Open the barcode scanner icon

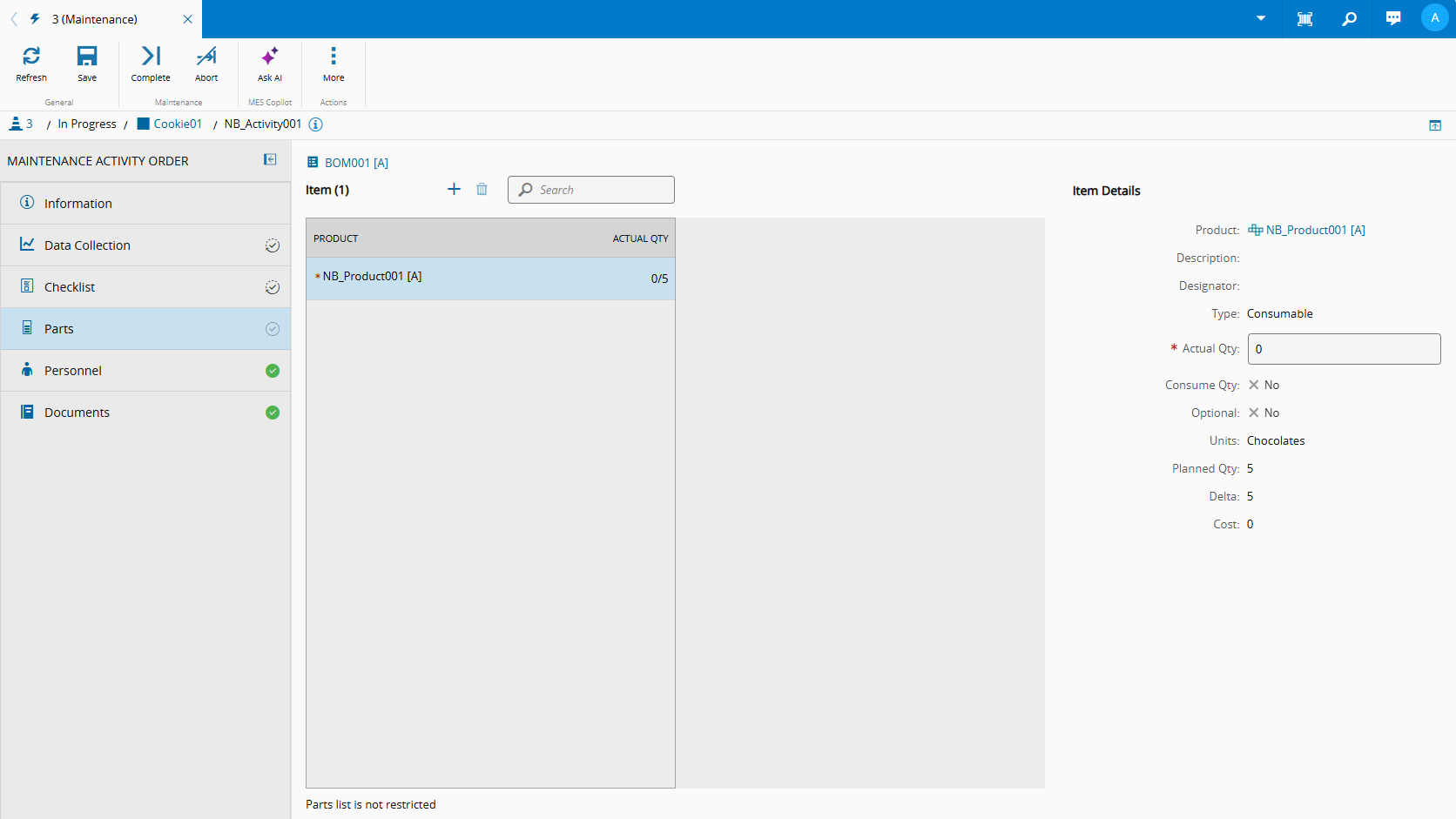[1304, 19]
